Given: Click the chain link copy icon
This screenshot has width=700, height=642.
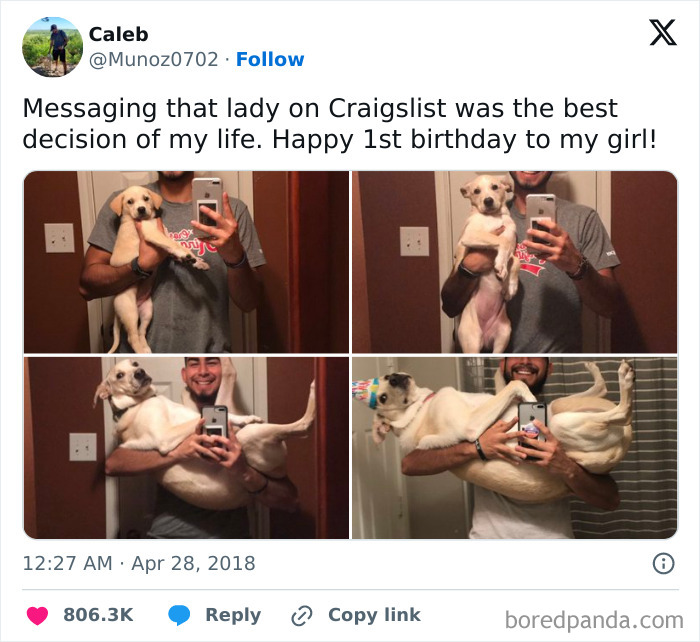Looking at the screenshot, I should [301, 616].
